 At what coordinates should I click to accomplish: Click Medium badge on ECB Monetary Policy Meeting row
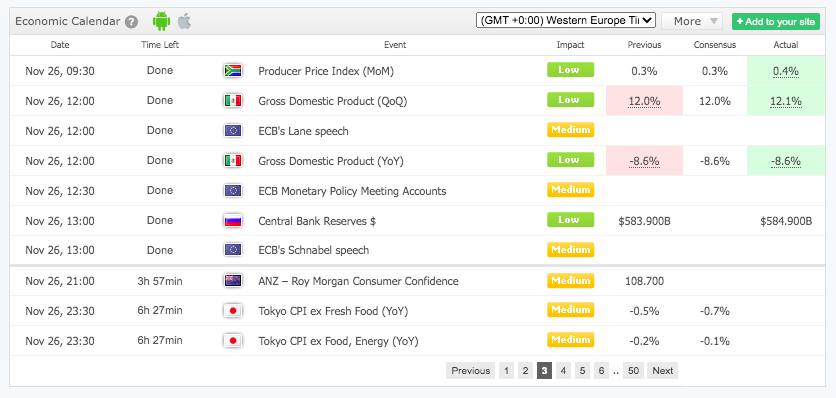click(570, 189)
